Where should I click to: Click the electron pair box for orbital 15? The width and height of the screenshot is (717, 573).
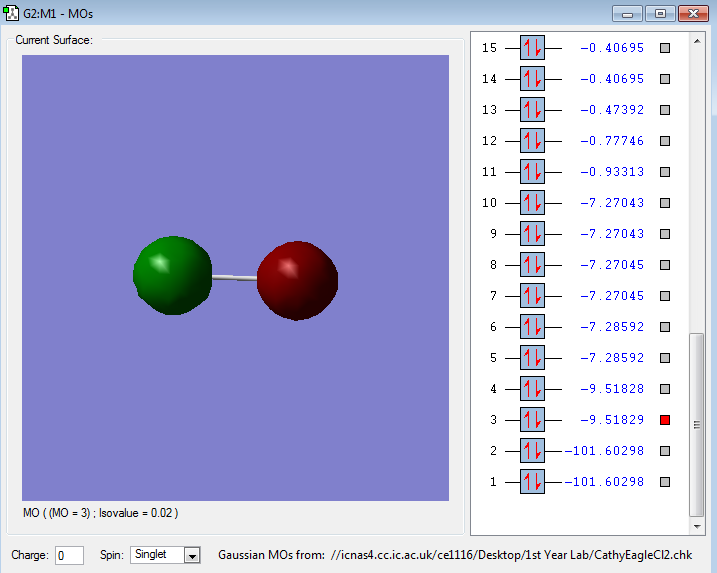point(532,48)
